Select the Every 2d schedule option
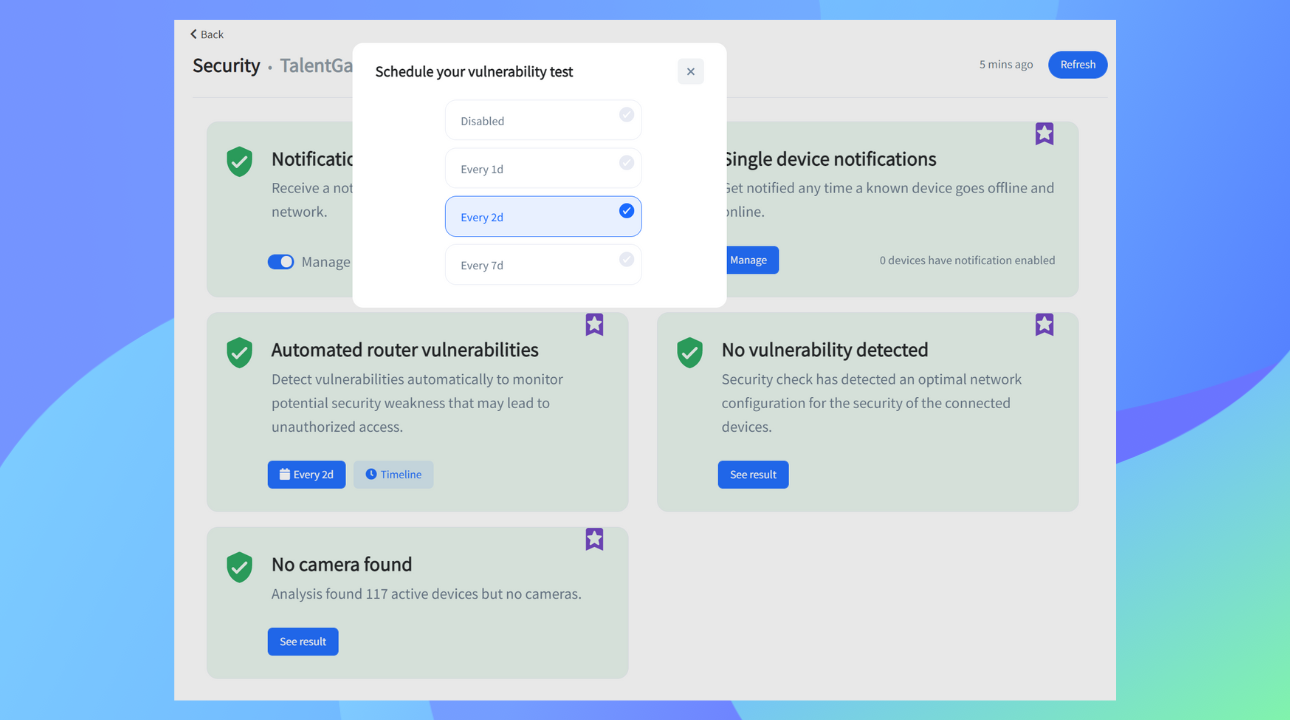This screenshot has width=1290, height=720. [x=543, y=216]
